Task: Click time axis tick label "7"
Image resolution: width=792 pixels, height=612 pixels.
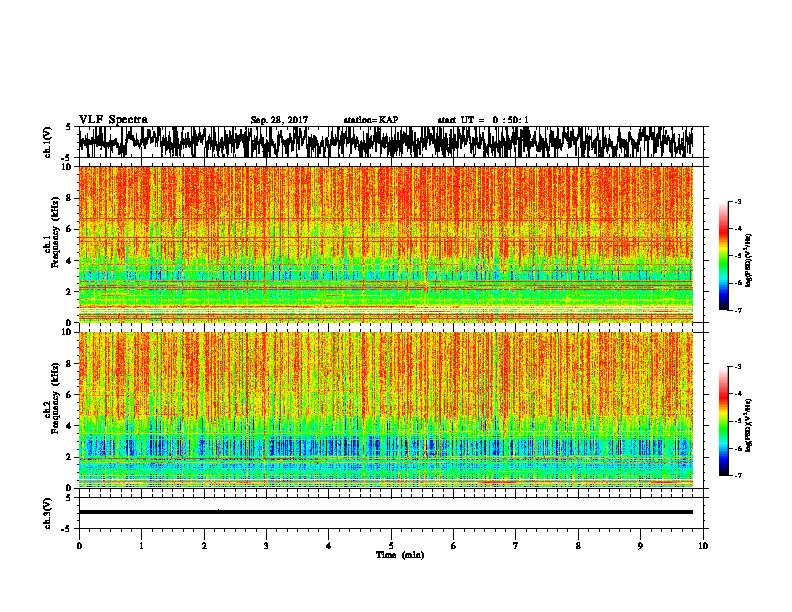Action: (516, 546)
